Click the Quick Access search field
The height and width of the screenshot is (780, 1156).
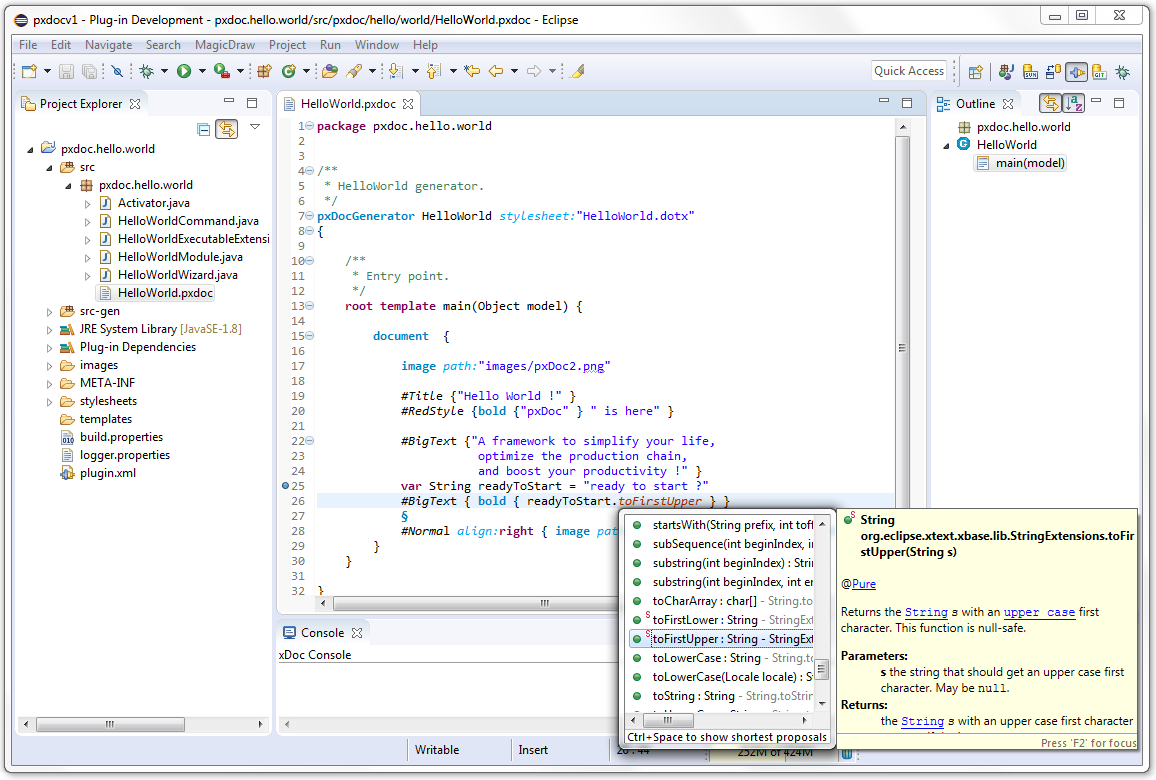click(x=908, y=71)
